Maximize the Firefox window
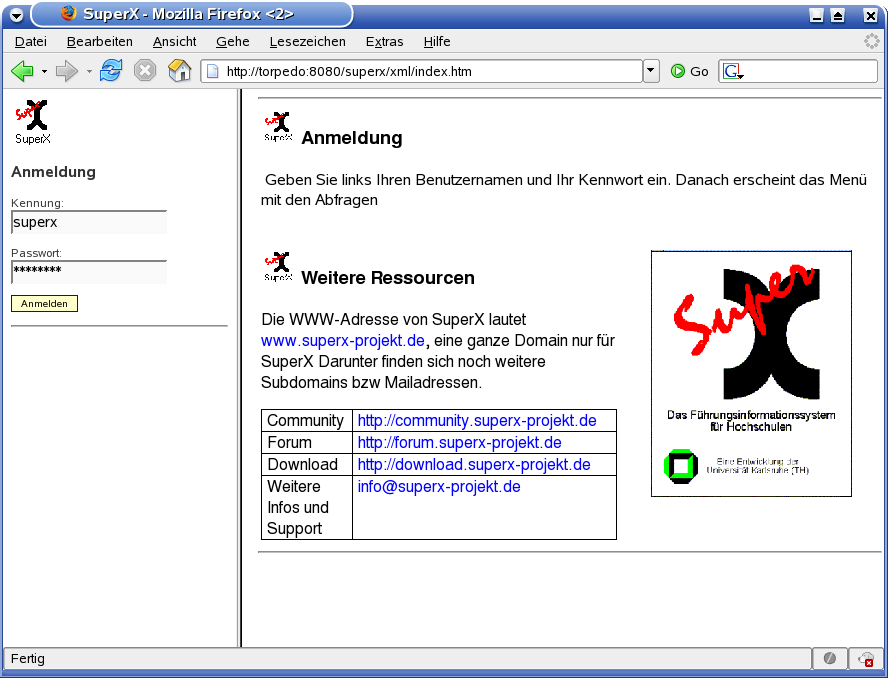This screenshot has width=888, height=678. [x=838, y=15]
